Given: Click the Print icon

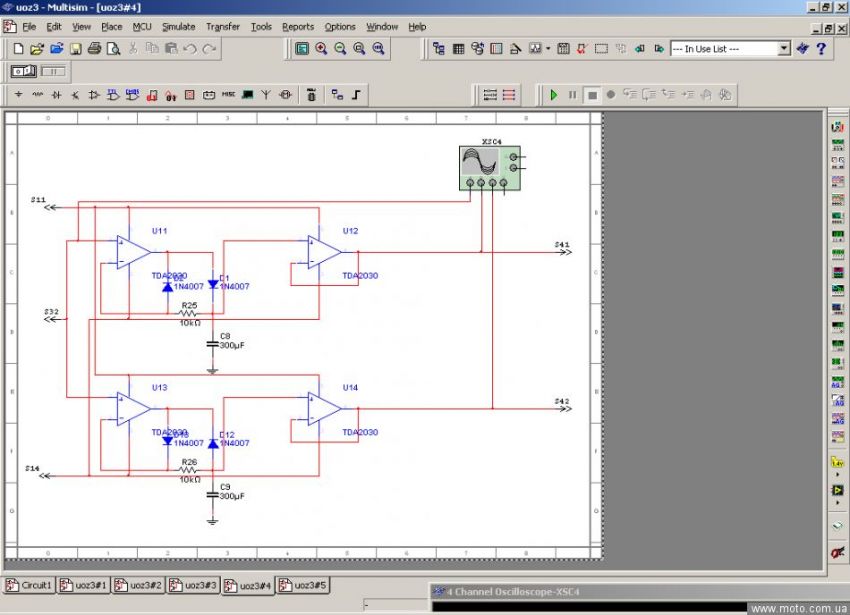Looking at the screenshot, I should [94, 48].
